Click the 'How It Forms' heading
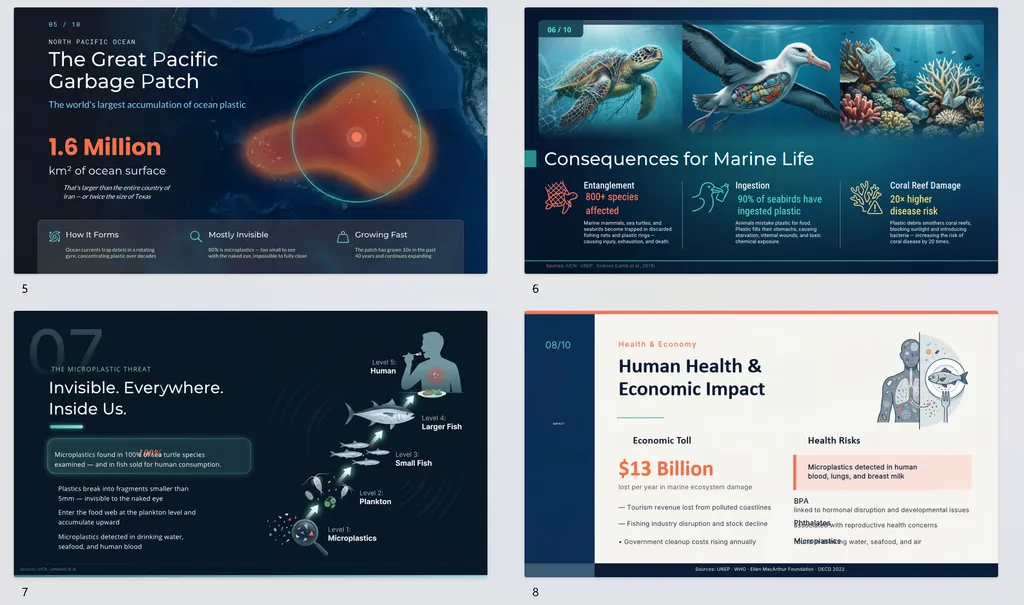This screenshot has width=1024, height=605. 92,235
